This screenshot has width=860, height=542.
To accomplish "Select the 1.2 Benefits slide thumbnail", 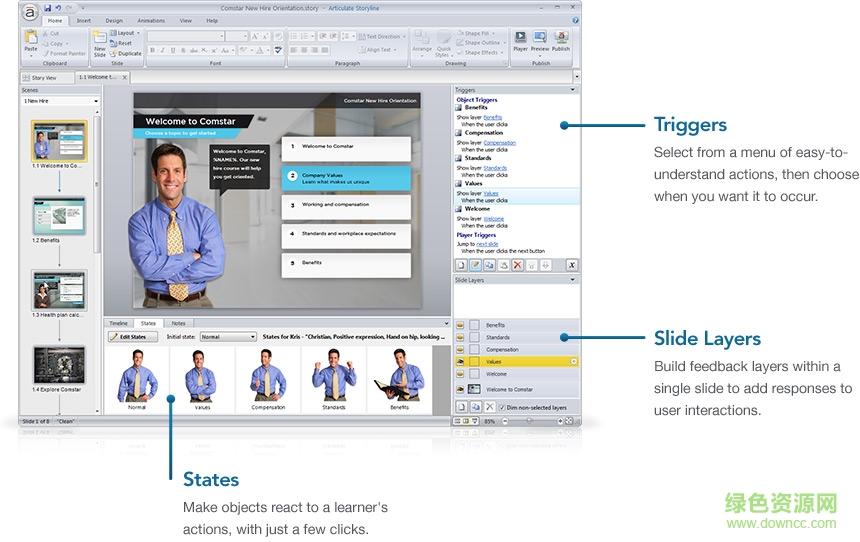I will (x=58, y=215).
